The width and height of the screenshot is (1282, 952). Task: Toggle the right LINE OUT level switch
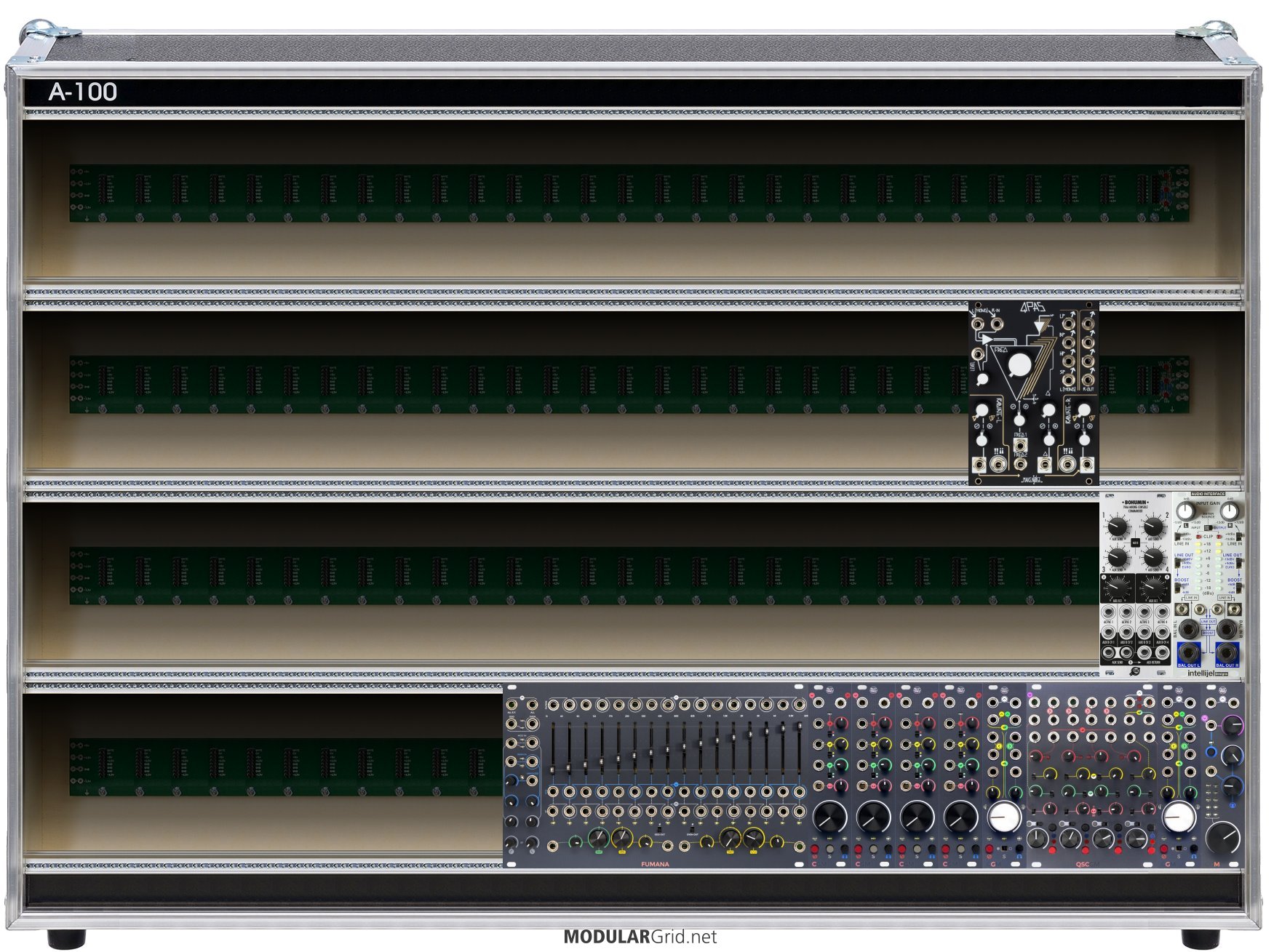click(1238, 562)
